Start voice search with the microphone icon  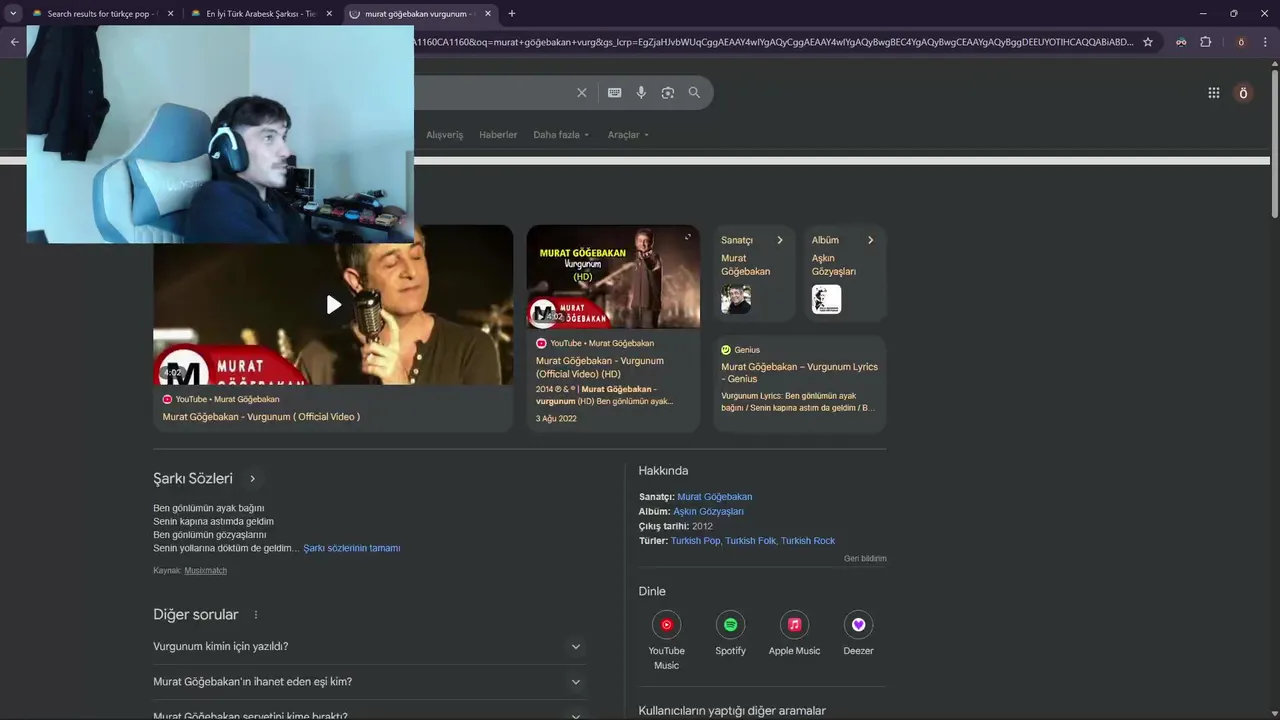point(641,93)
